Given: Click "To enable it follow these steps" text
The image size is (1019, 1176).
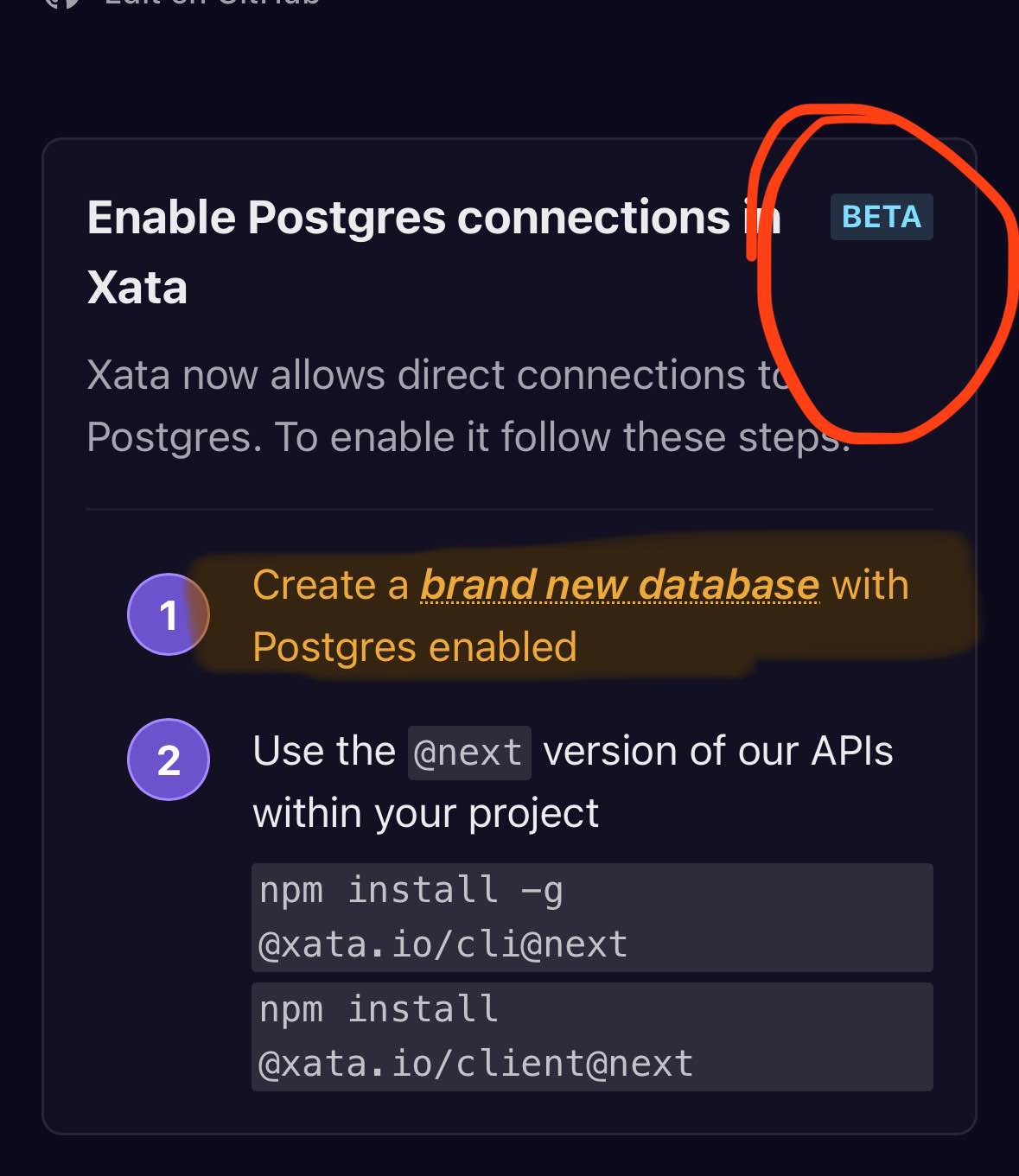Looking at the screenshot, I should tap(562, 437).
